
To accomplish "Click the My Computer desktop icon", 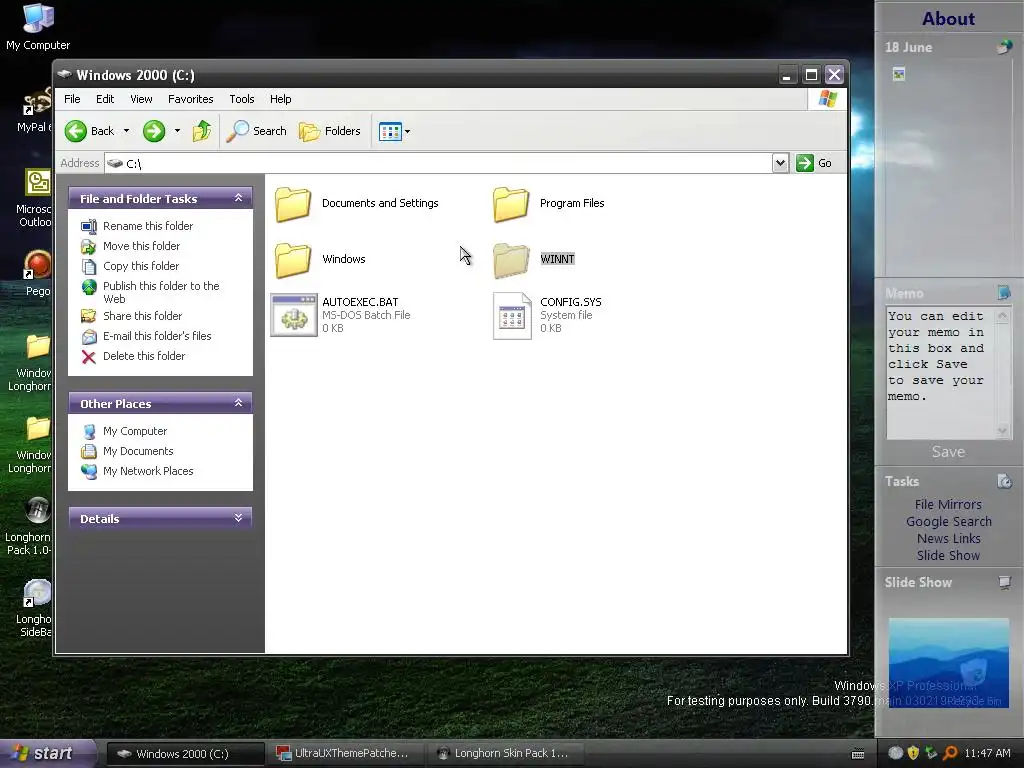I will (x=38, y=27).
